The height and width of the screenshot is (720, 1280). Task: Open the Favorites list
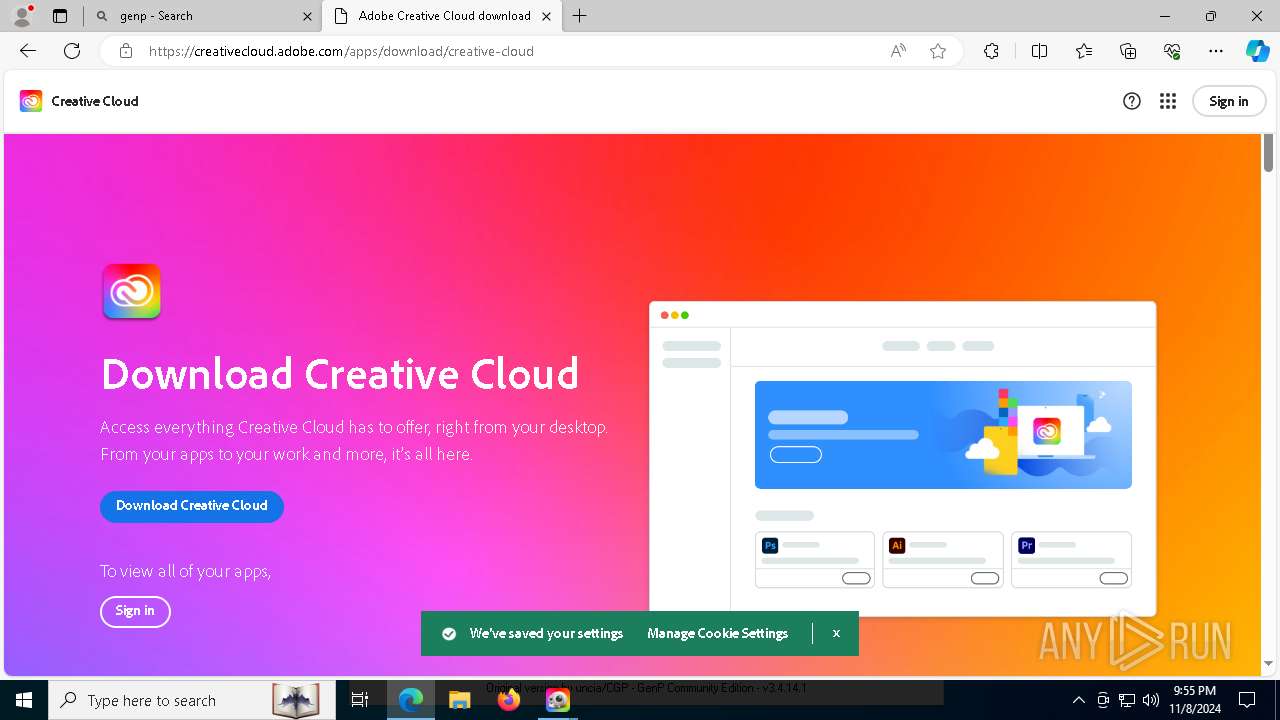[1084, 51]
